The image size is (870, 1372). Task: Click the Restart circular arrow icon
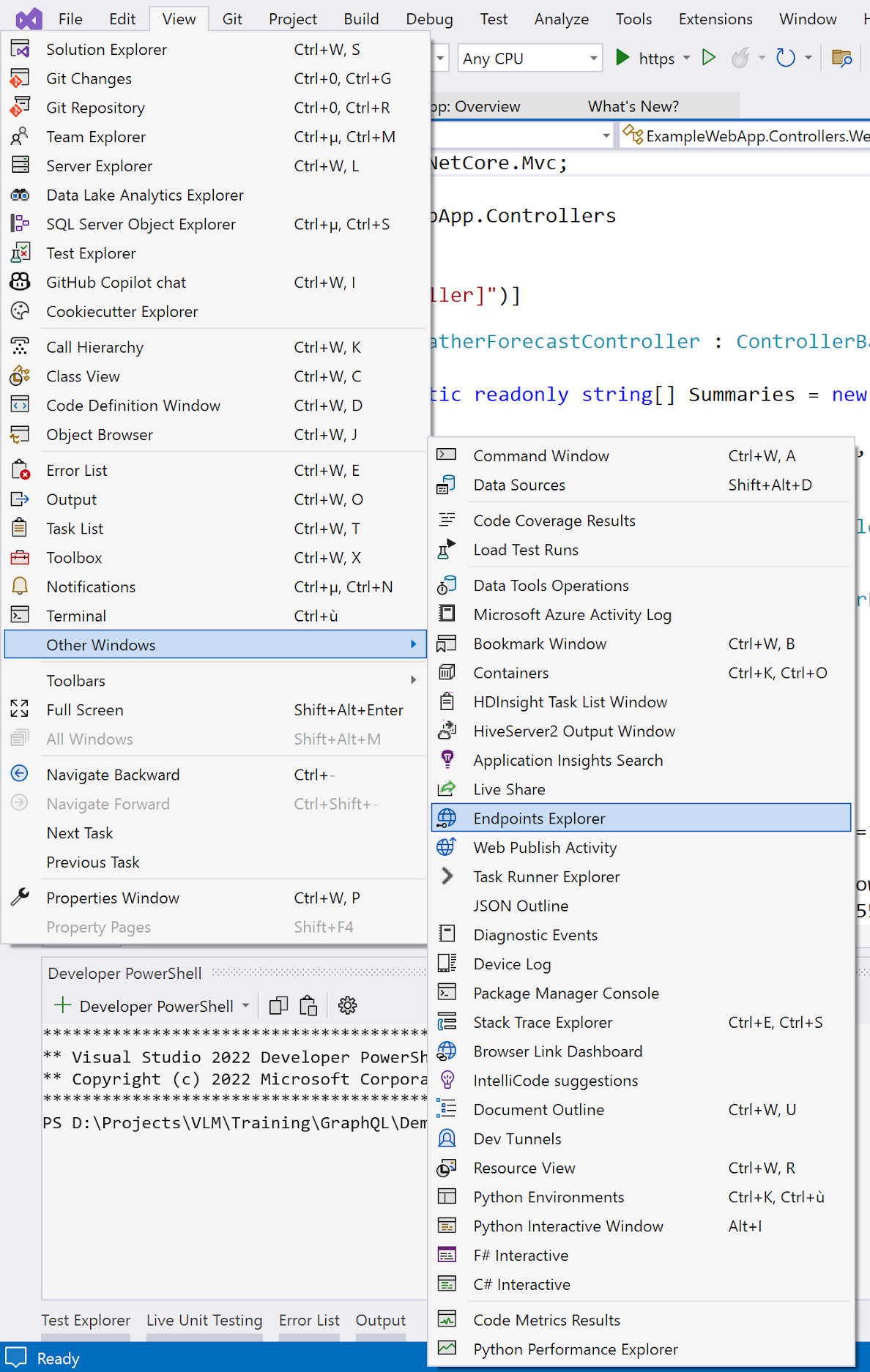point(785,57)
